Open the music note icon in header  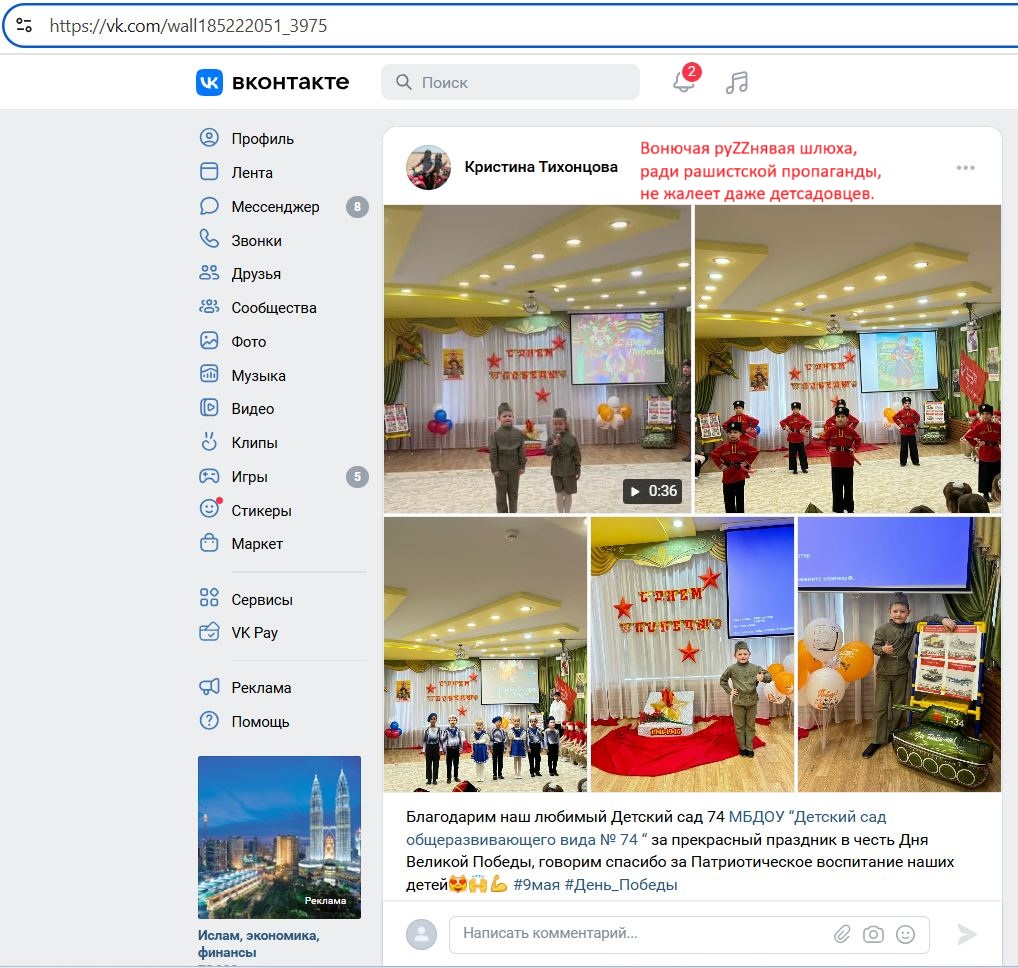737,82
